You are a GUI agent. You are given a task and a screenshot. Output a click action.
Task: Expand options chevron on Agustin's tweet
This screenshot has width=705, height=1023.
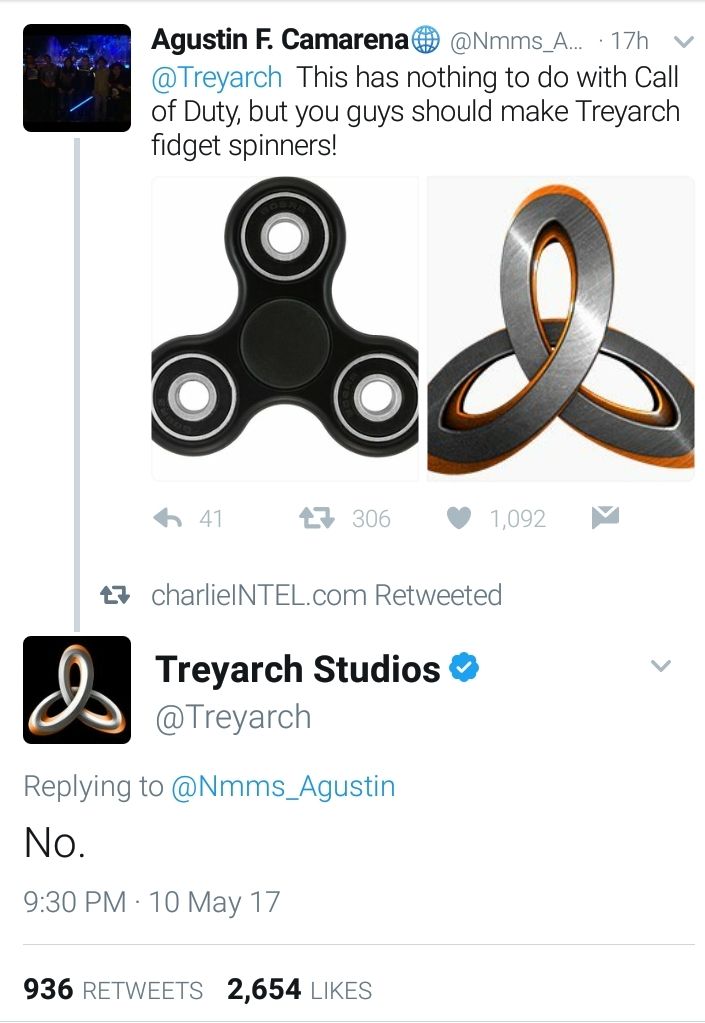point(683,42)
